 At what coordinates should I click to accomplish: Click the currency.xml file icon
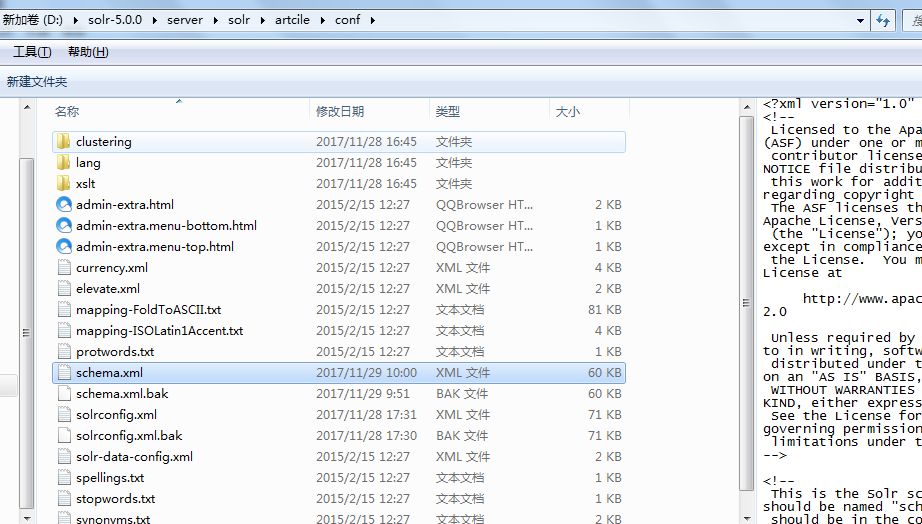point(64,268)
